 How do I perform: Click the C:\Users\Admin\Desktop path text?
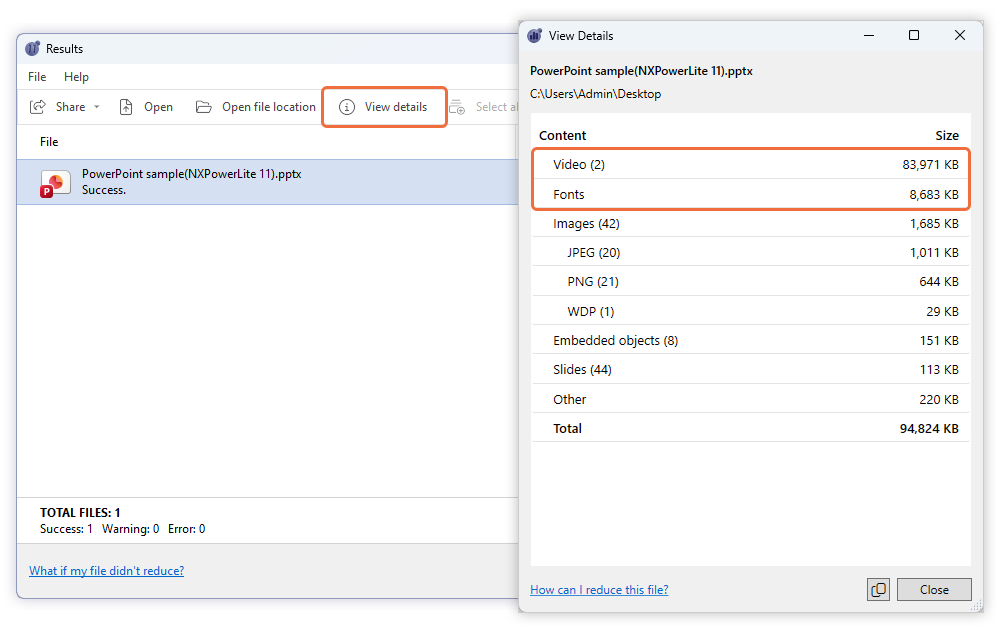[x=595, y=94]
